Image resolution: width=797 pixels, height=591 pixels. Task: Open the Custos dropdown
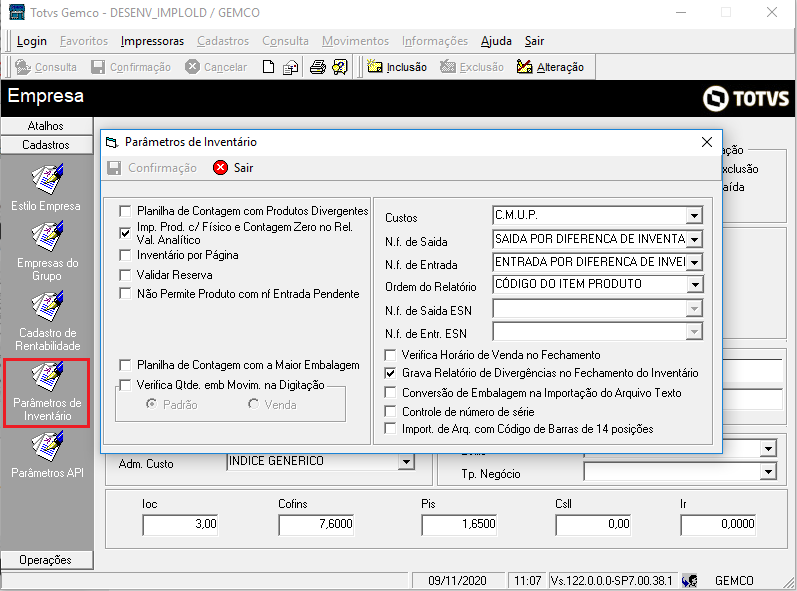click(x=694, y=215)
